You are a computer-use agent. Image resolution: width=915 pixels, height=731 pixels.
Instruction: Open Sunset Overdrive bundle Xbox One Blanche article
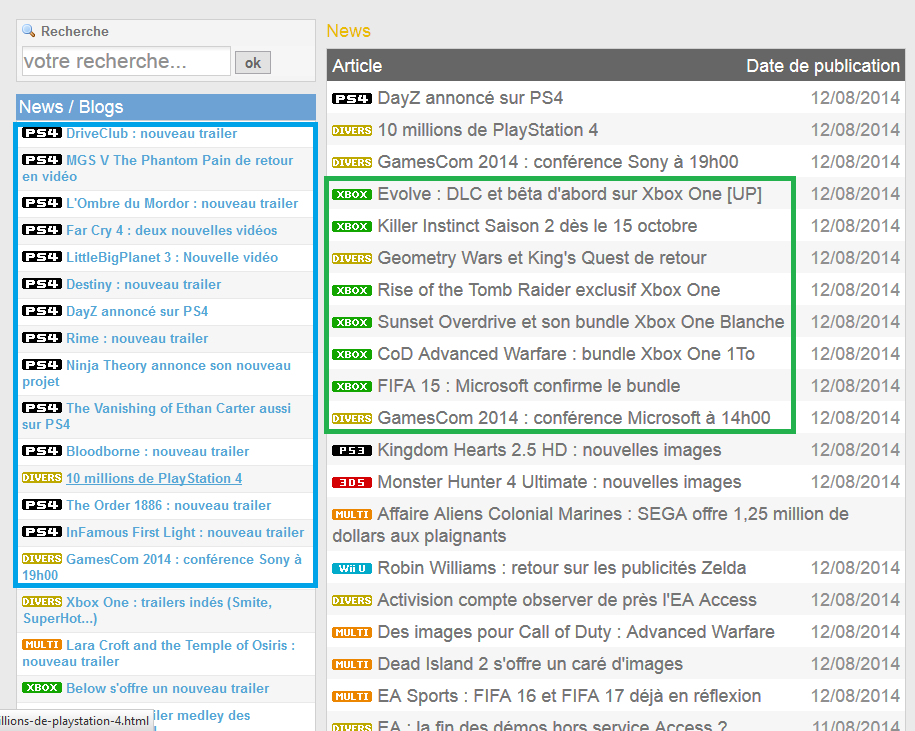click(581, 323)
